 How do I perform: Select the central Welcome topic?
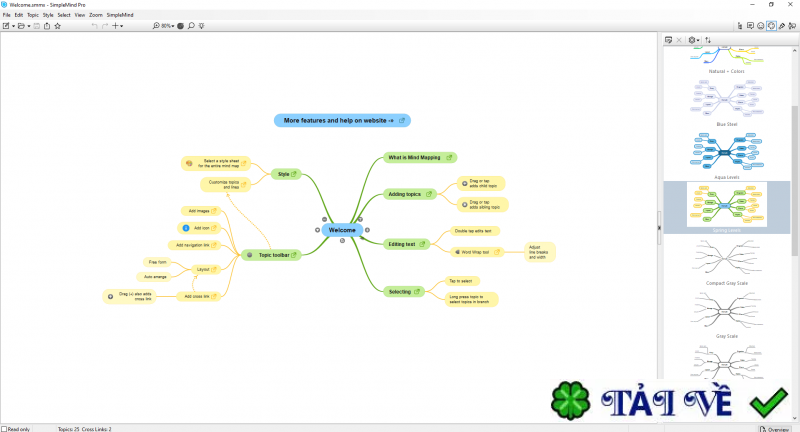pyautogui.click(x=342, y=230)
